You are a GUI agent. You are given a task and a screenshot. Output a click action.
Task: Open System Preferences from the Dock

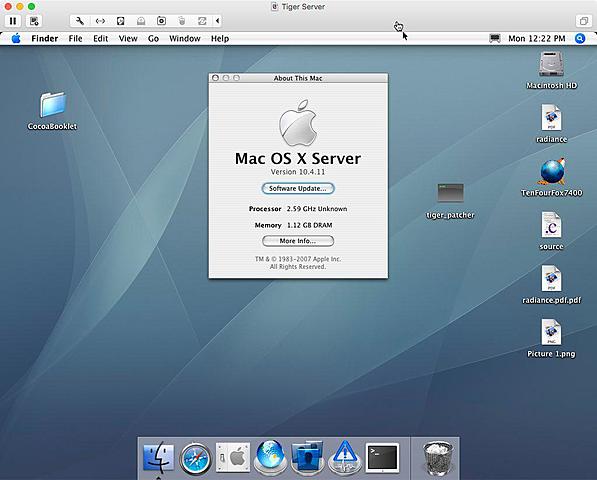coord(233,458)
